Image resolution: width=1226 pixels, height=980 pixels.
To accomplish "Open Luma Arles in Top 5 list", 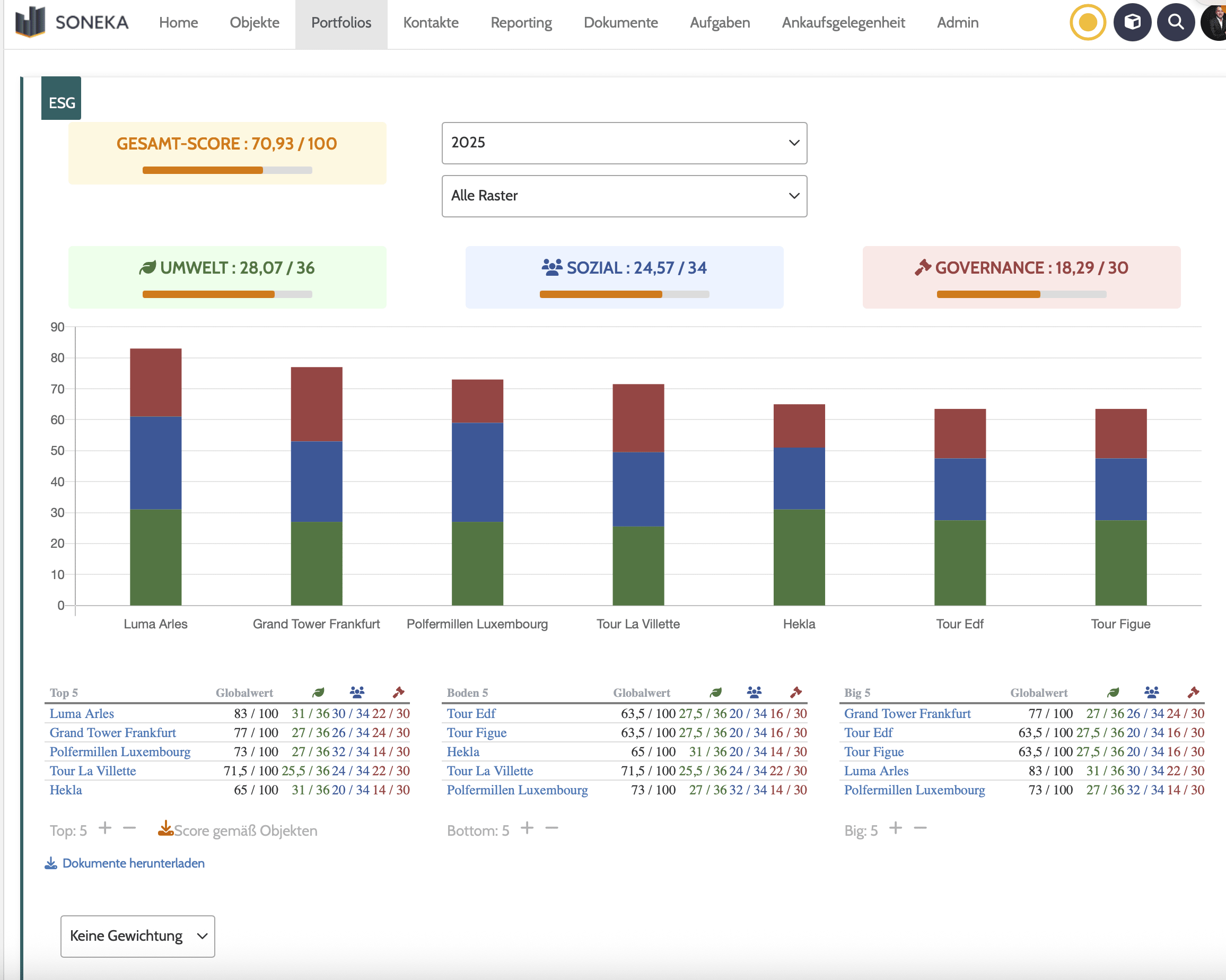I will (x=81, y=713).
